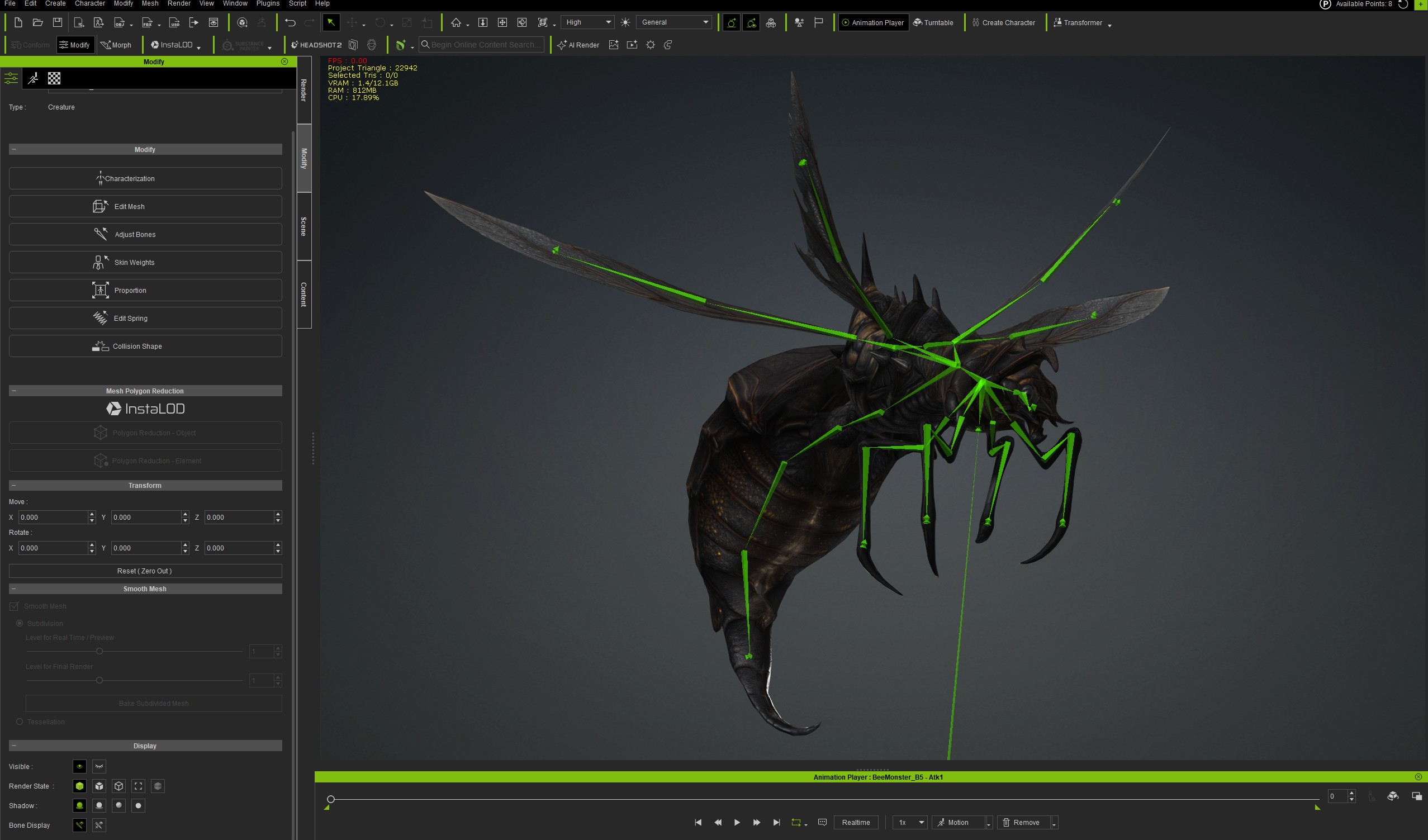Switch to the Scene side tab

coord(303,226)
